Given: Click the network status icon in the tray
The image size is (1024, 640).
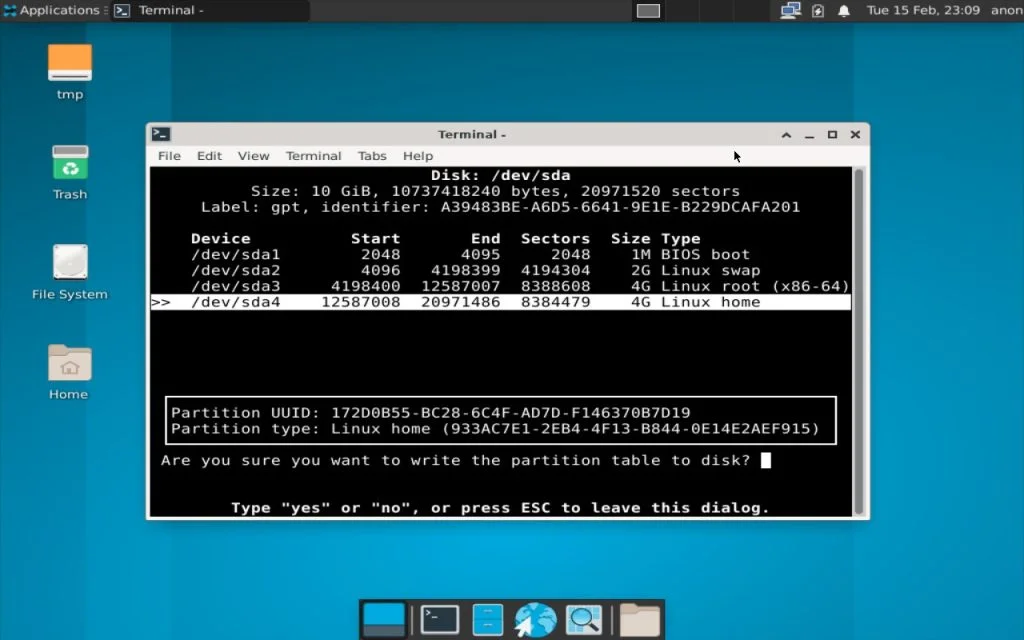Looking at the screenshot, I should pos(789,10).
